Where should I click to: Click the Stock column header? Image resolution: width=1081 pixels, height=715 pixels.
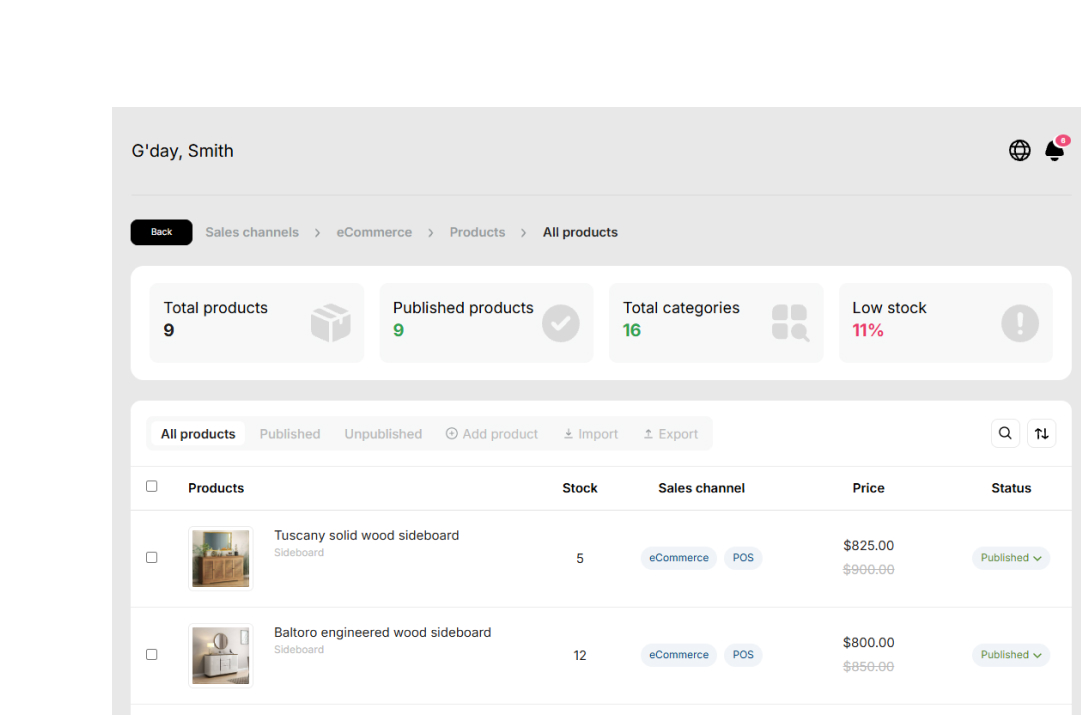(x=580, y=488)
